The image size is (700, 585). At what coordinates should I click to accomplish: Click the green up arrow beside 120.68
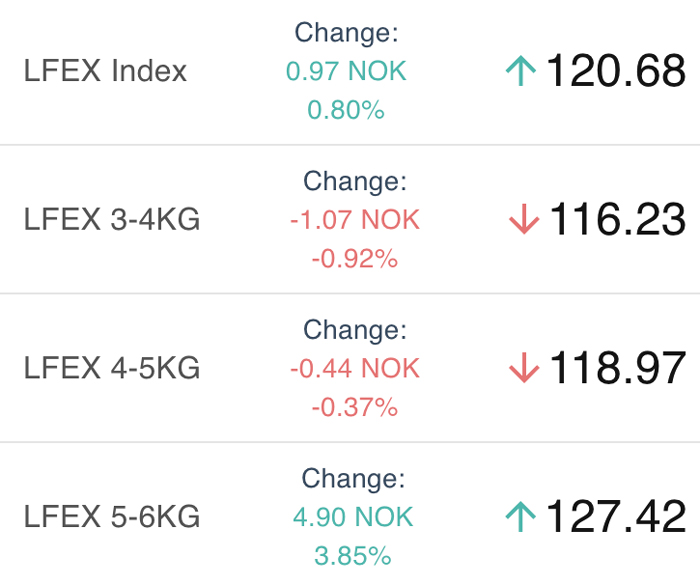pyautogui.click(x=521, y=71)
